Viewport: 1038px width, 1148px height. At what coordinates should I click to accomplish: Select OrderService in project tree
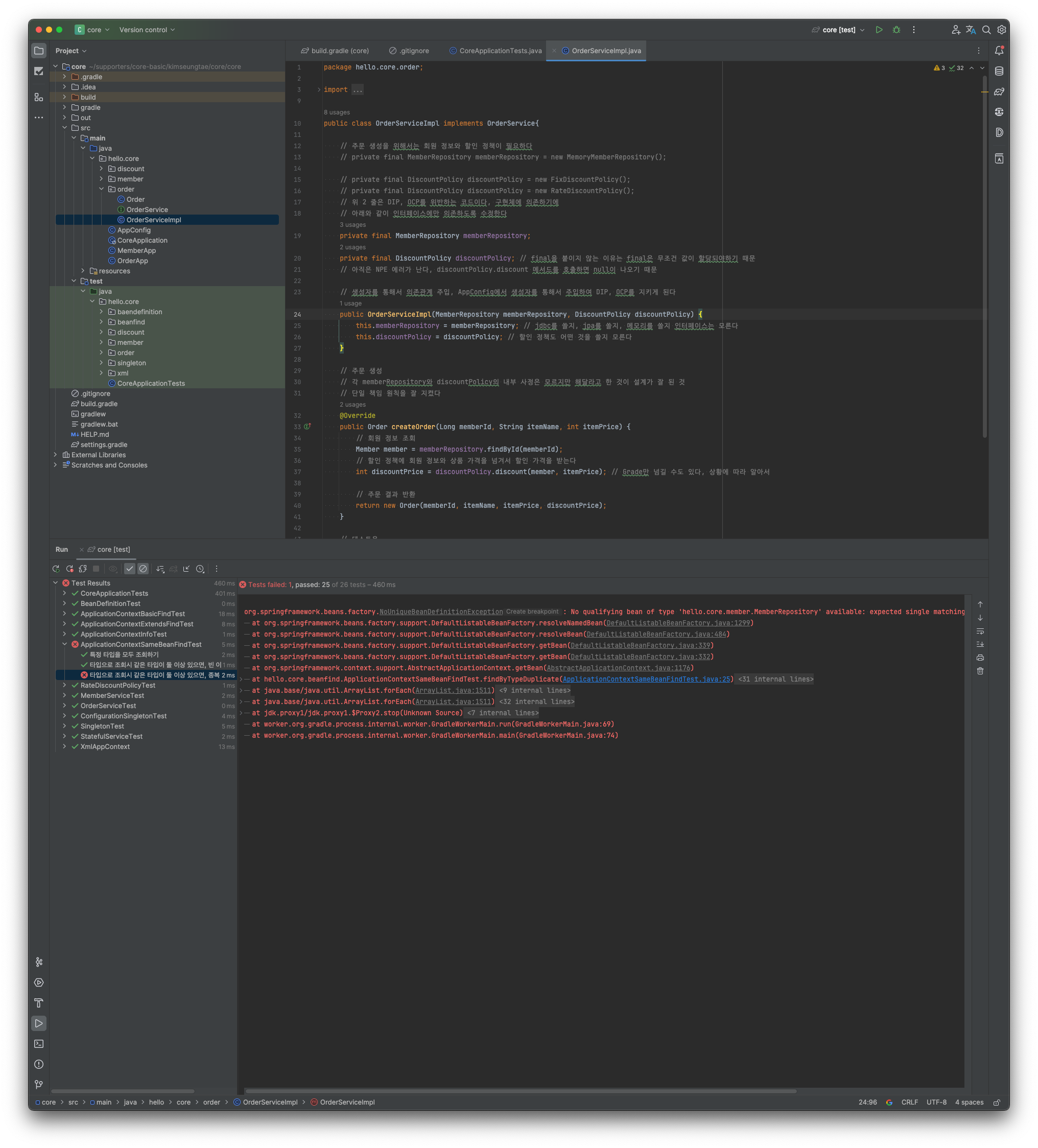tap(147, 209)
